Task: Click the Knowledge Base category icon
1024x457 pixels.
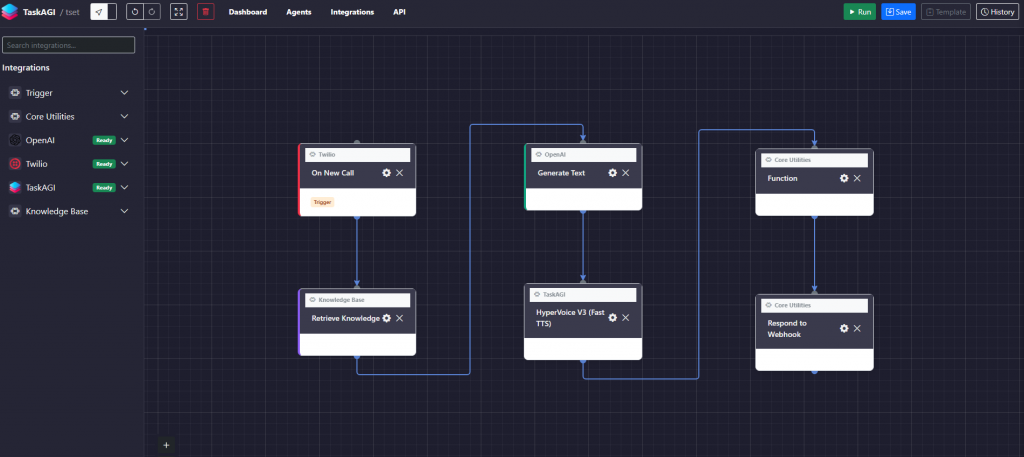Action: point(15,211)
